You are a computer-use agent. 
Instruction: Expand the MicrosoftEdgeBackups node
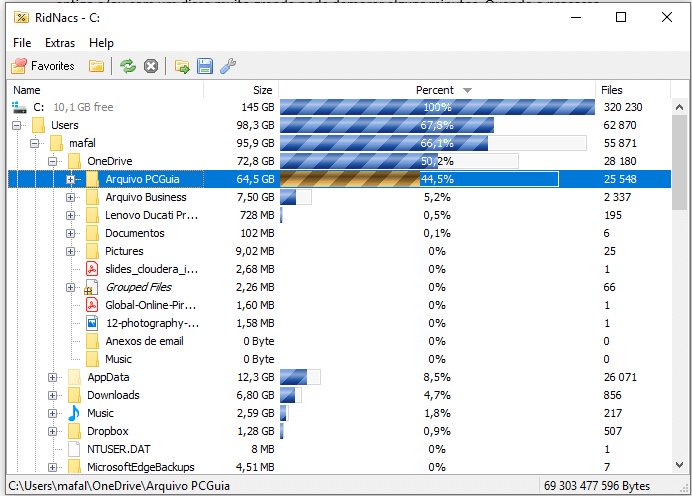53,468
